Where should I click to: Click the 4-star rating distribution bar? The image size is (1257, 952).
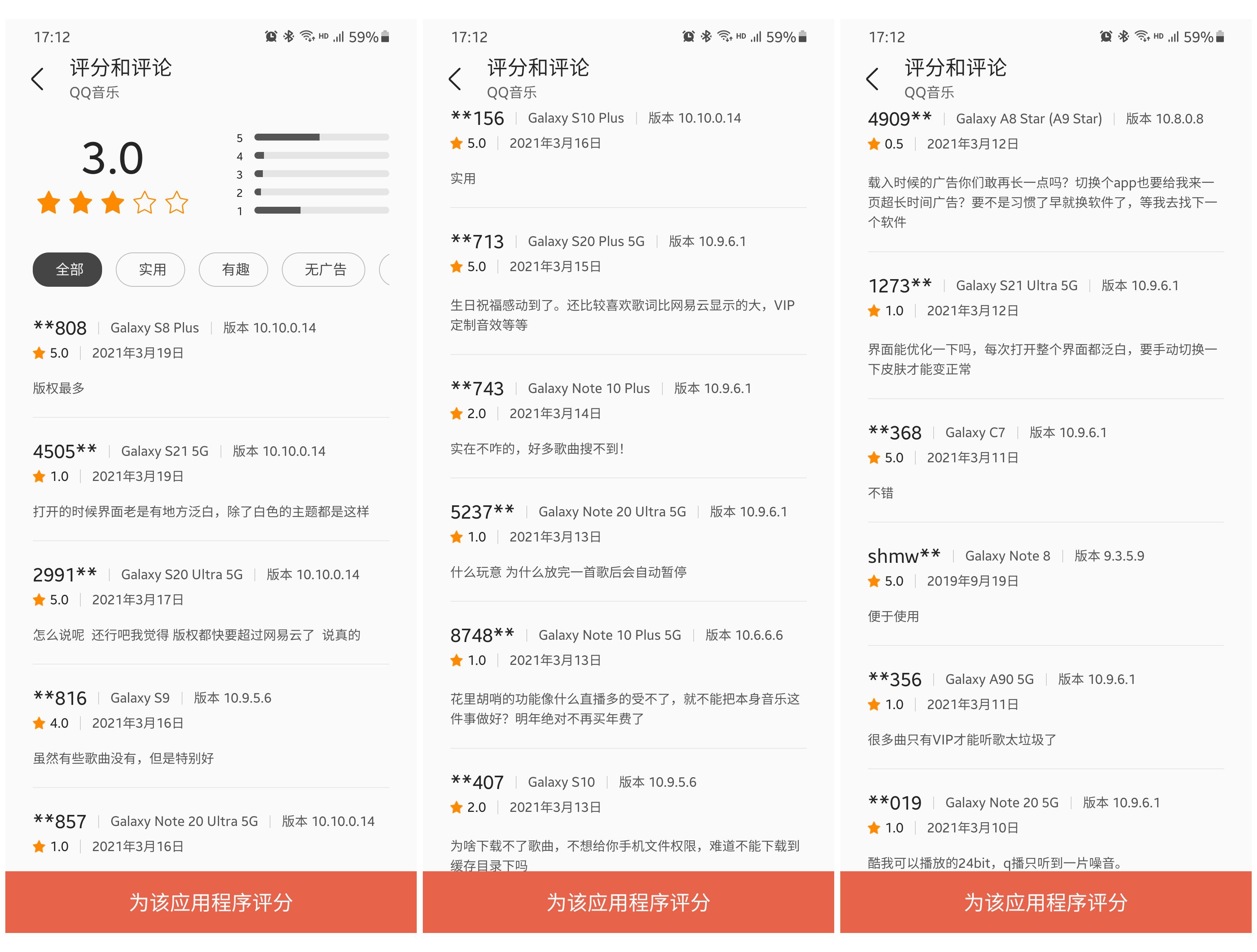click(321, 155)
